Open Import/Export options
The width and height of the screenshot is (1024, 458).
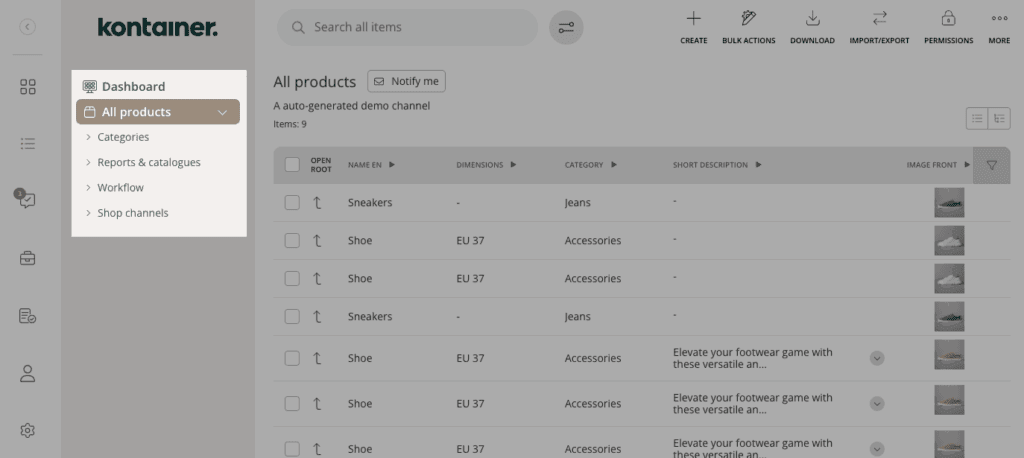[879, 19]
